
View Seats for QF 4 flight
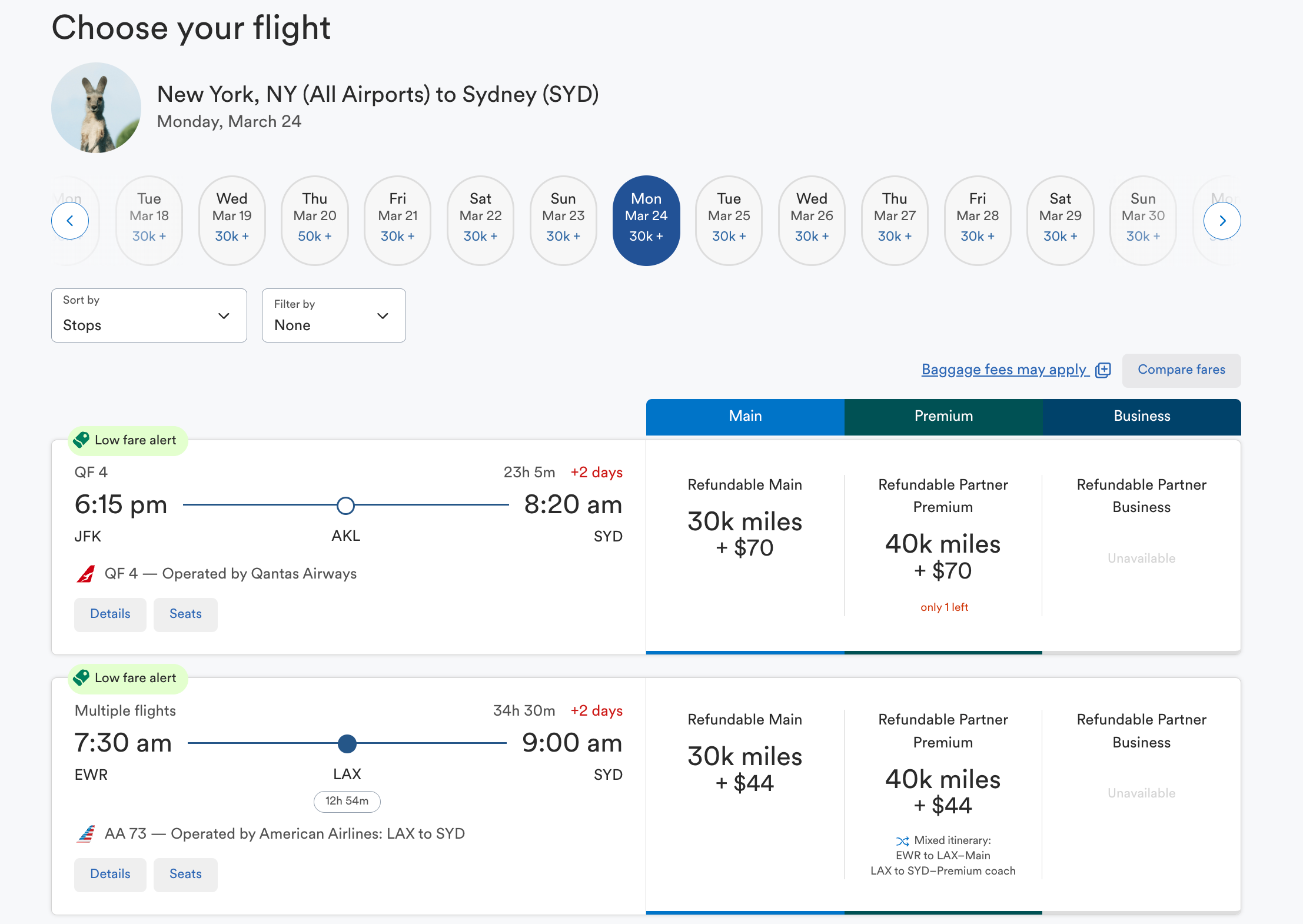[x=185, y=614]
